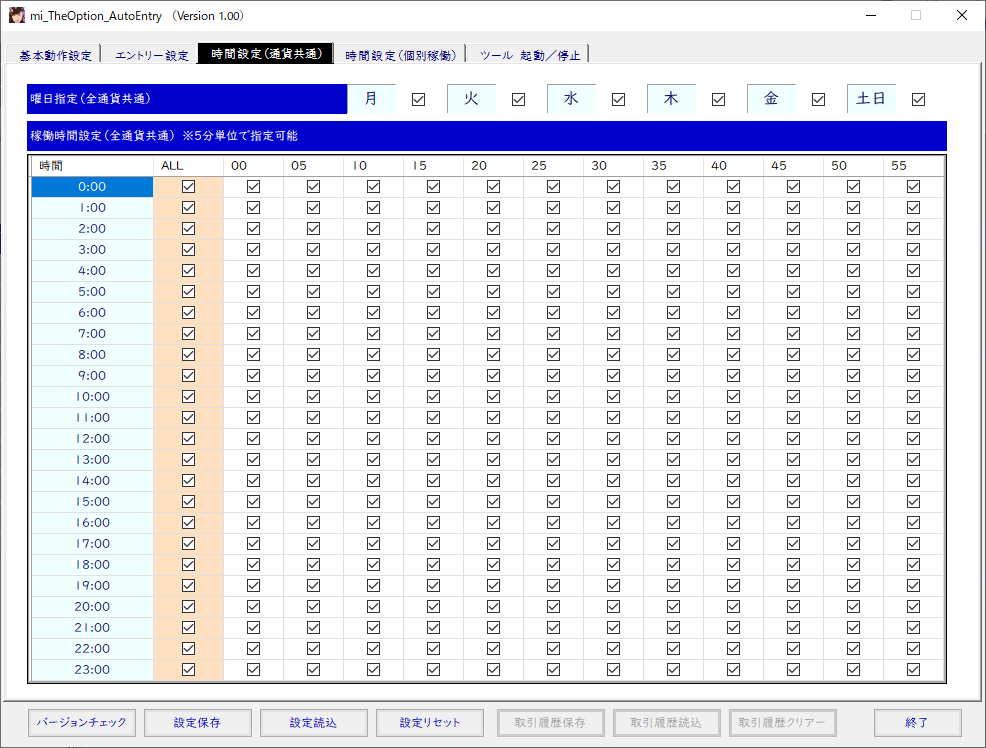Toggle the 12:00 row's 30-minute checkbox
986x748 pixels.
613,438
